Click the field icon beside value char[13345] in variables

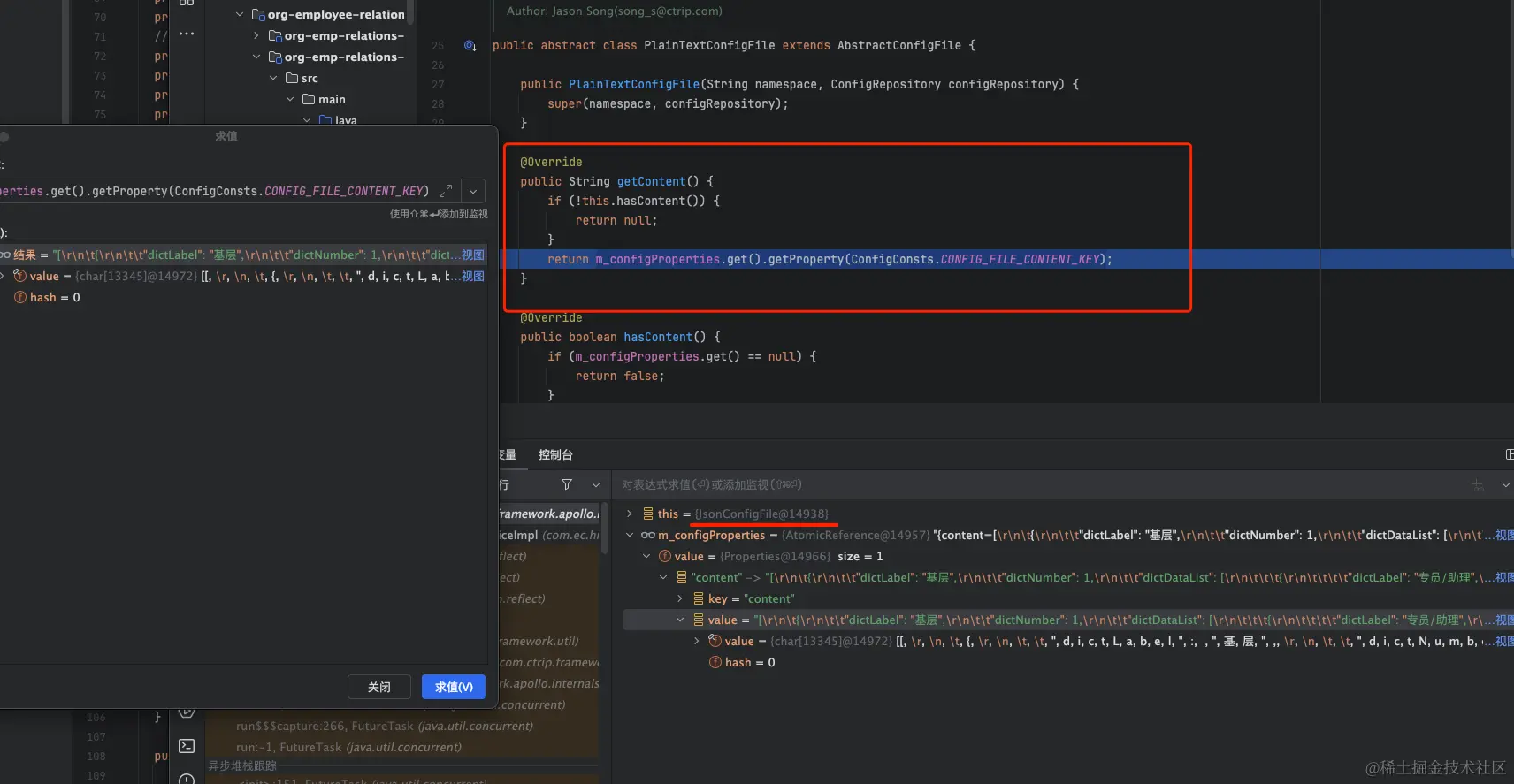715,641
